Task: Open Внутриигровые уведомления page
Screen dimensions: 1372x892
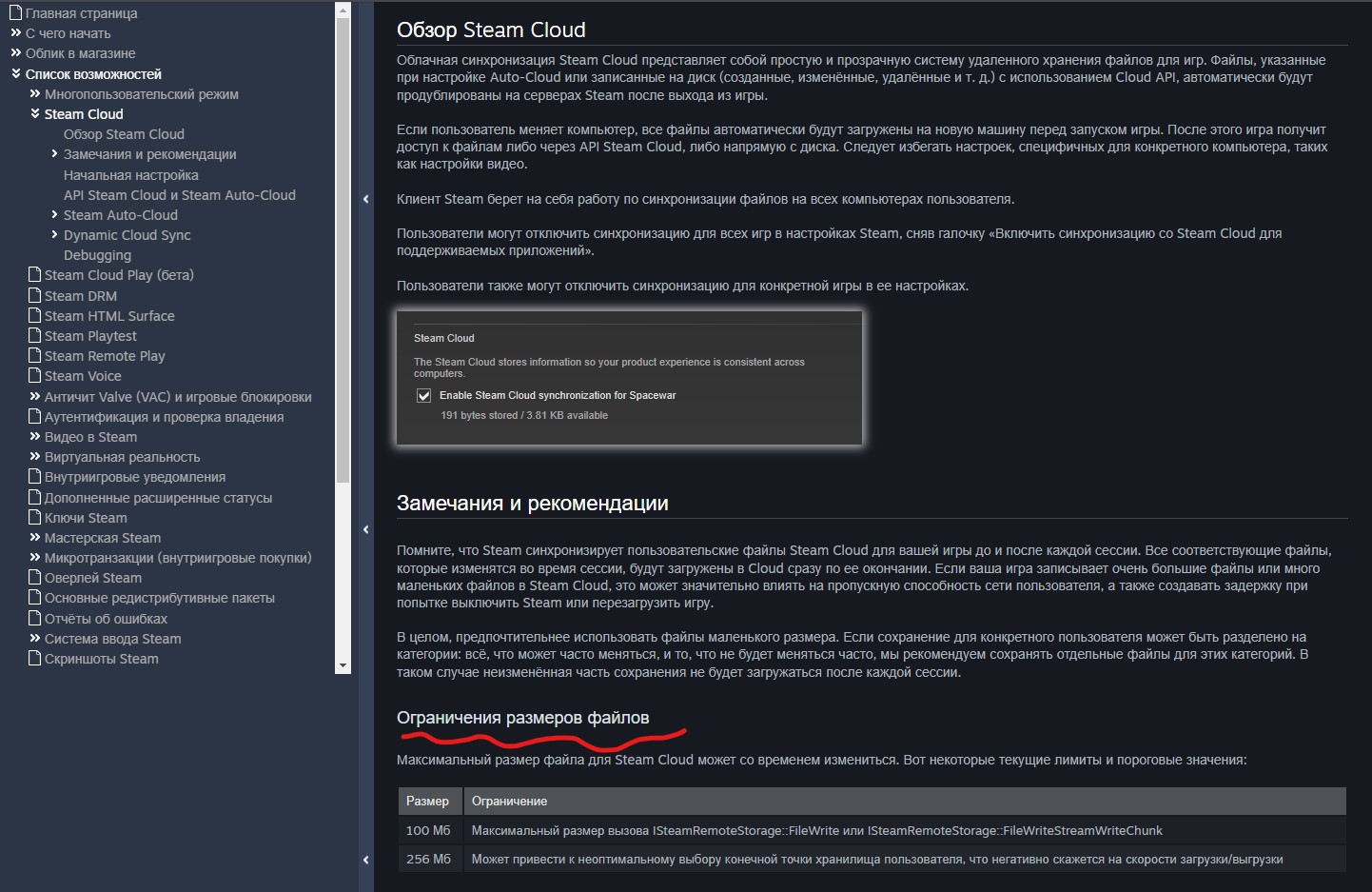Action: pyautogui.click(x=135, y=477)
